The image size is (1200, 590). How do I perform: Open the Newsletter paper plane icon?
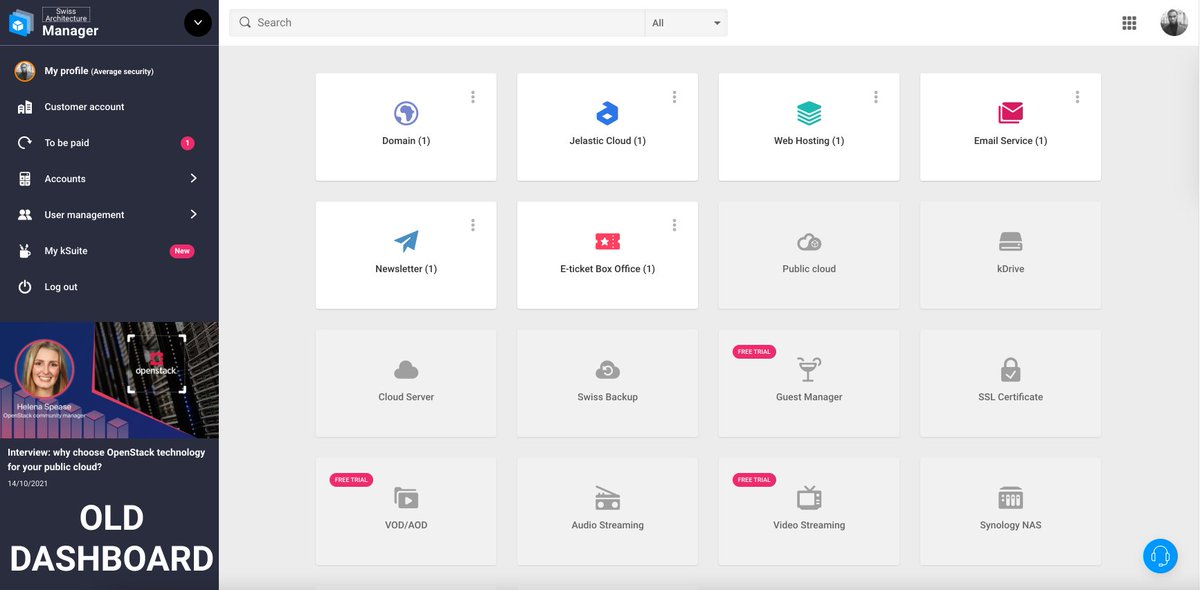(x=406, y=241)
